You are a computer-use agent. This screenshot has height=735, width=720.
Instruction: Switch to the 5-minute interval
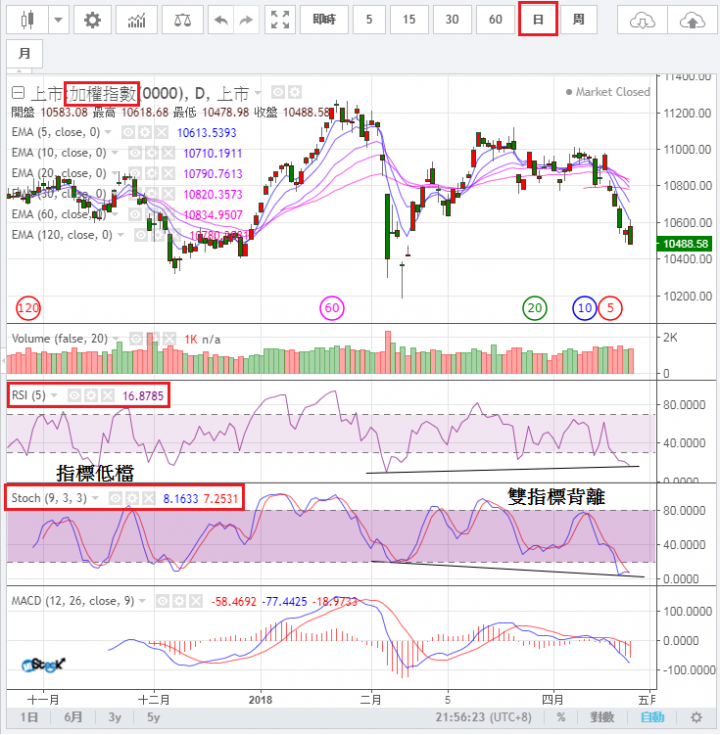[x=369, y=20]
